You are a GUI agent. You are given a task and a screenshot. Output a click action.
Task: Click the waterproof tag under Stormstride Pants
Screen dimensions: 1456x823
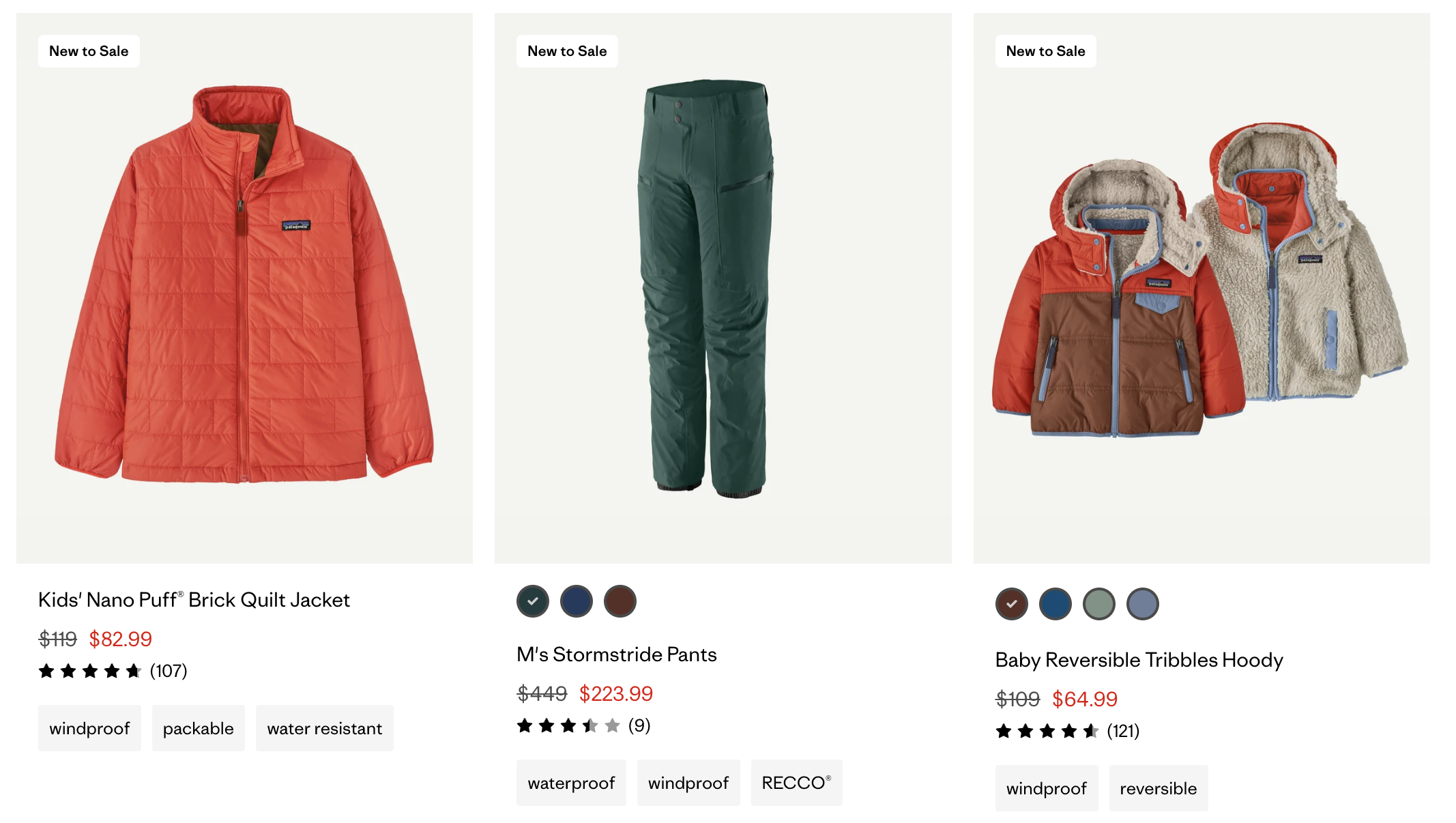[571, 783]
